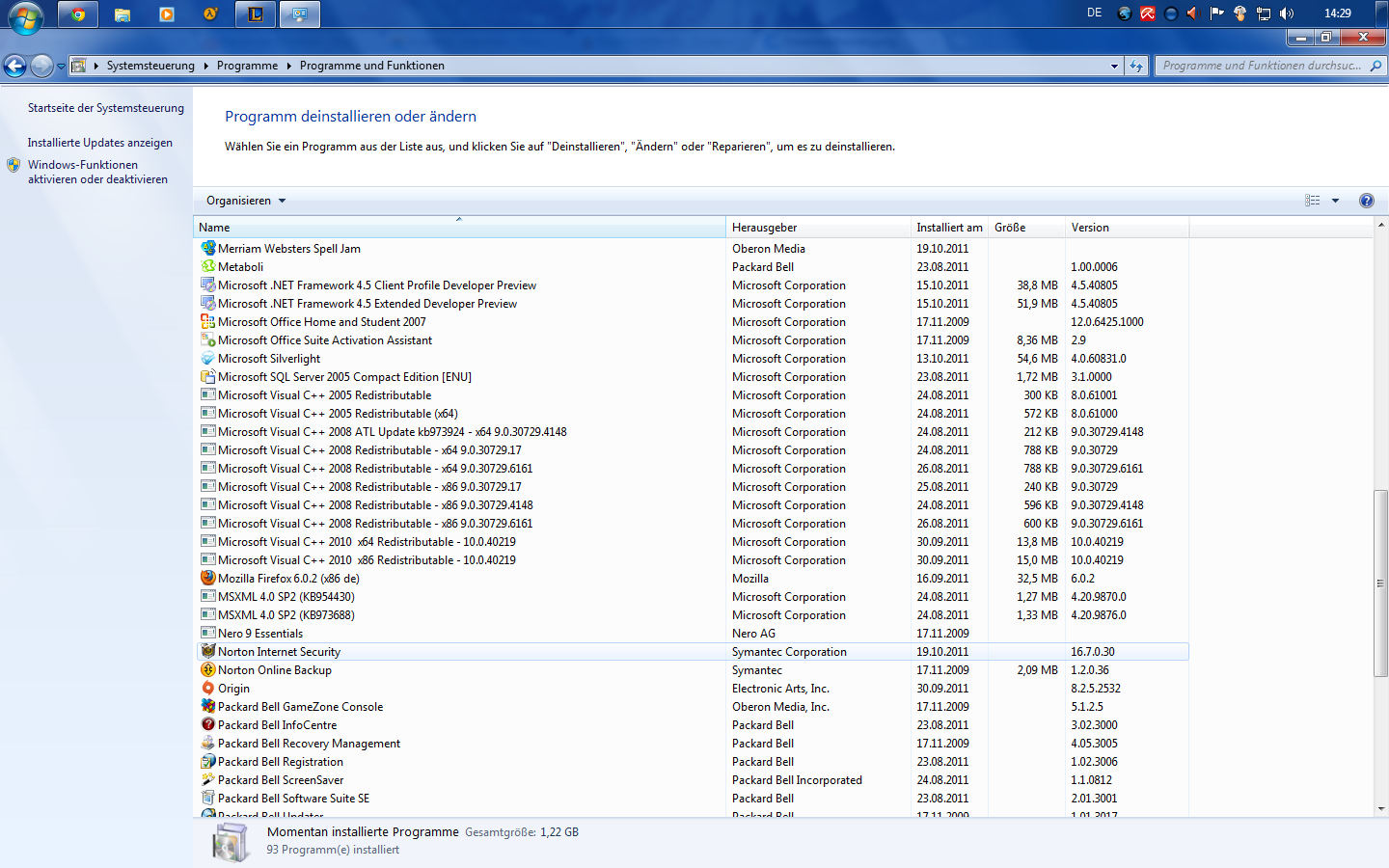Select the Metaboli program icon

pos(207,266)
